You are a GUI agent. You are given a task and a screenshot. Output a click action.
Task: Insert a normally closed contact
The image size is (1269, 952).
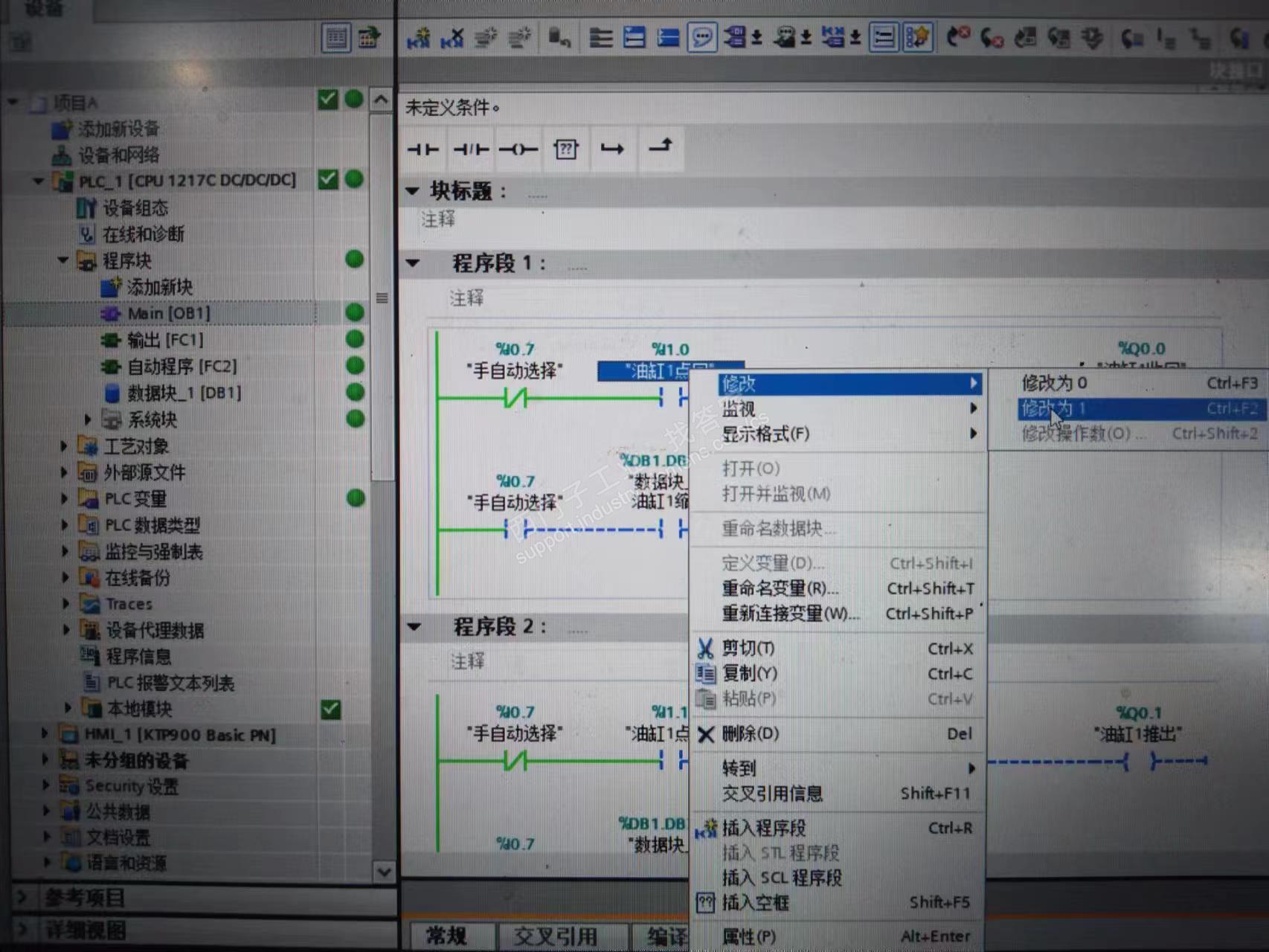click(471, 149)
